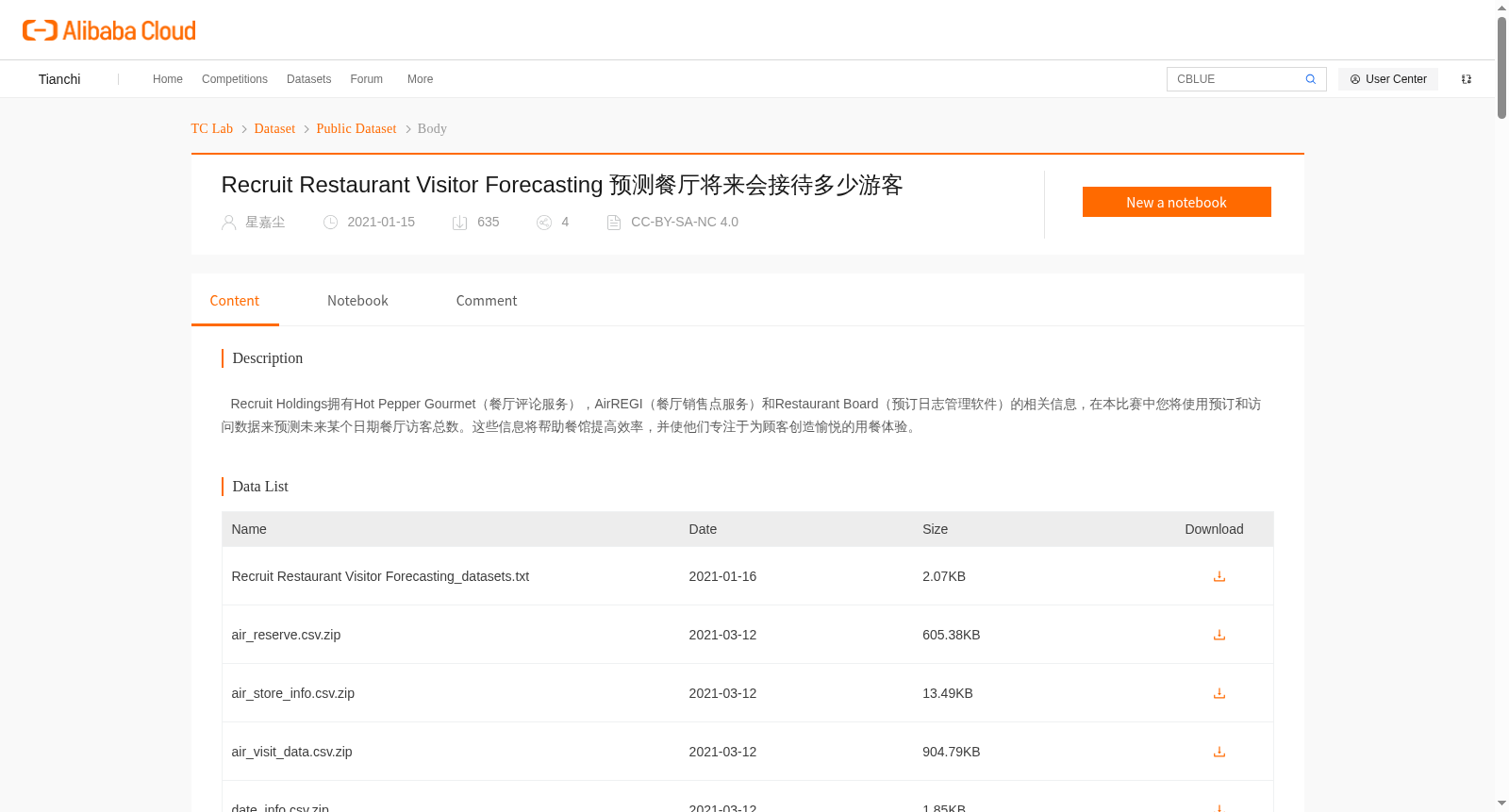This screenshot has width=1509, height=812.
Task: Click the Description section heading
Action: (x=268, y=358)
